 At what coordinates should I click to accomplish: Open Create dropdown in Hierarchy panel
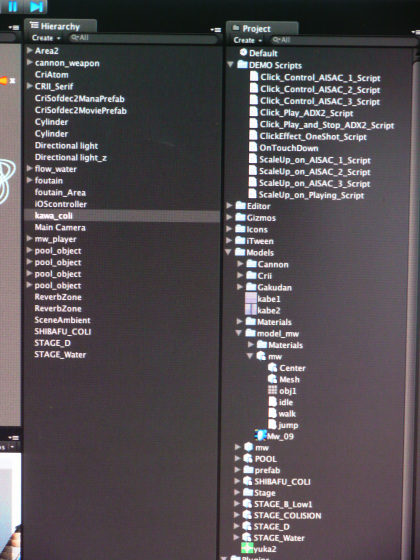pos(46,38)
